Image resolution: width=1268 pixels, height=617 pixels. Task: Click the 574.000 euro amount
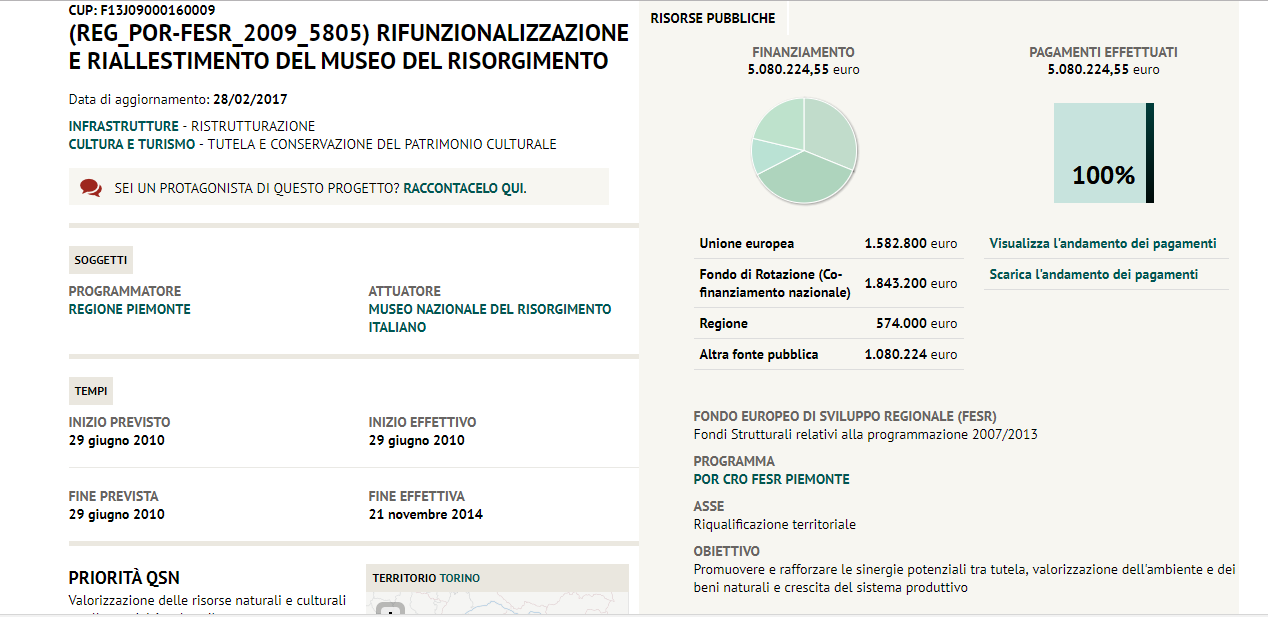tap(917, 323)
